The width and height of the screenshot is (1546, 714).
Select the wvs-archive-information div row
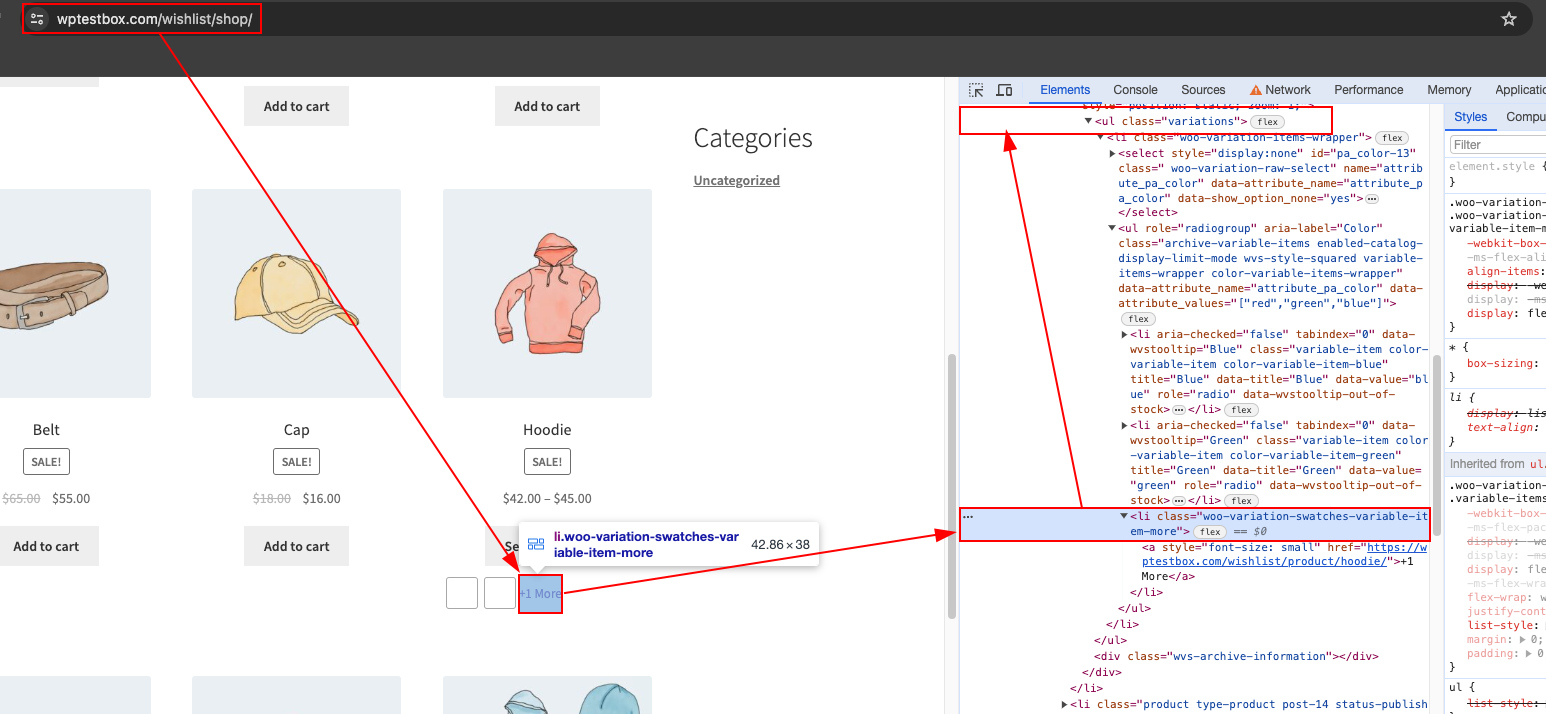tap(1236, 656)
